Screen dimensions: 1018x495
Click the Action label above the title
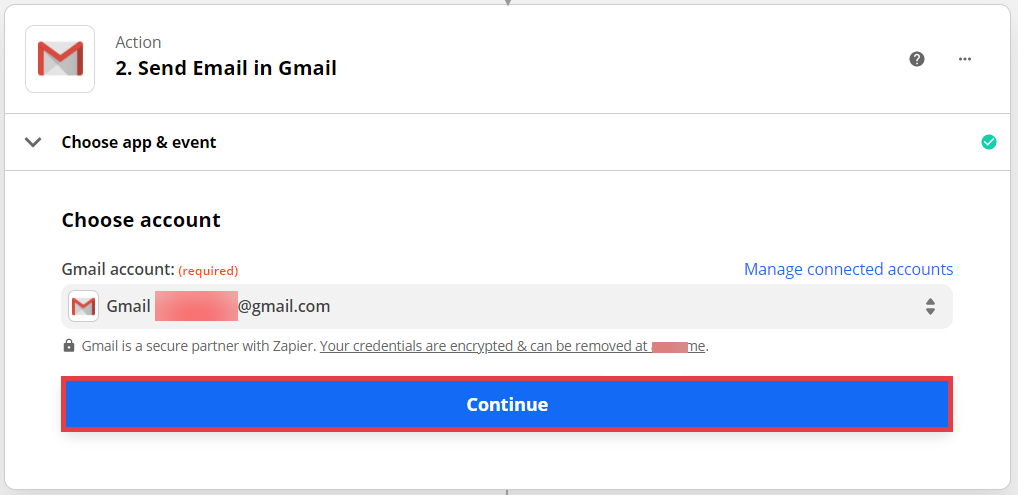(138, 42)
